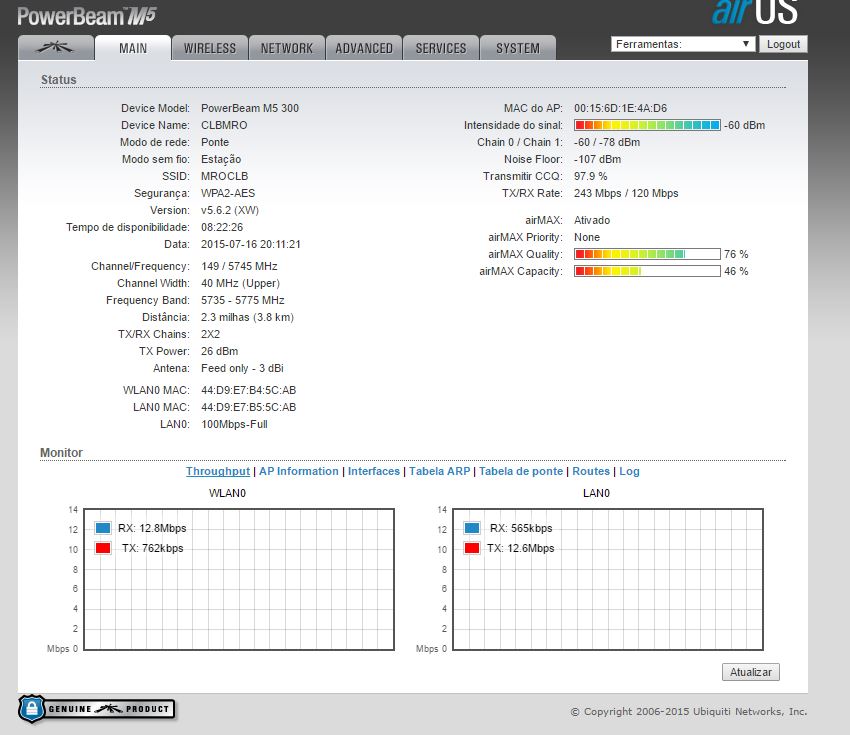Select Transmit CCQ value 97.9 %
This screenshot has width=850, height=735.
click(x=591, y=176)
